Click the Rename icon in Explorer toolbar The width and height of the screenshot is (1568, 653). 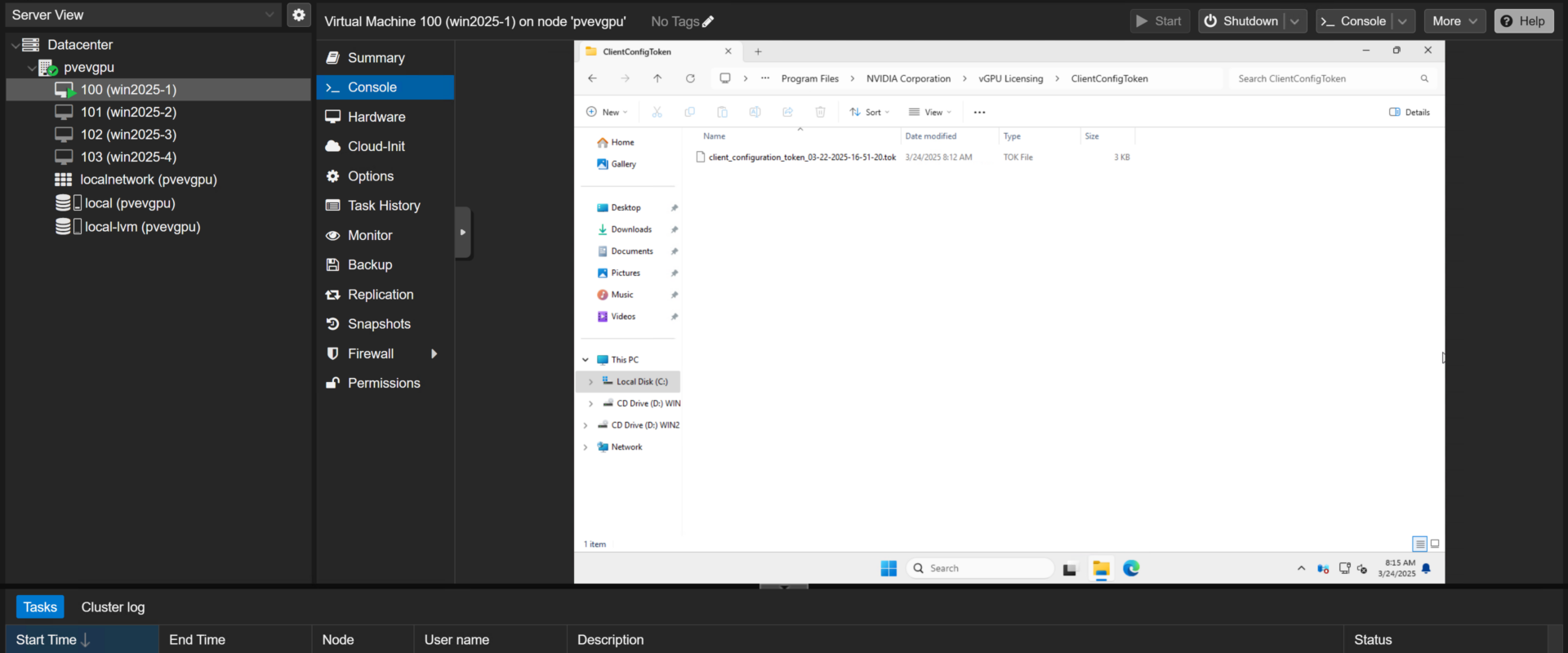[x=755, y=112]
